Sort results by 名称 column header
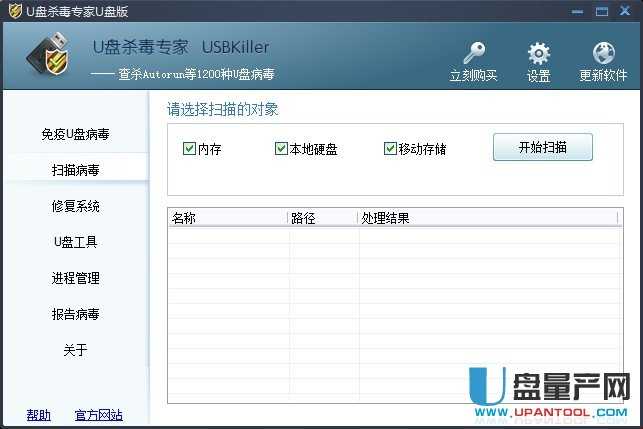643x429 pixels. point(226,218)
